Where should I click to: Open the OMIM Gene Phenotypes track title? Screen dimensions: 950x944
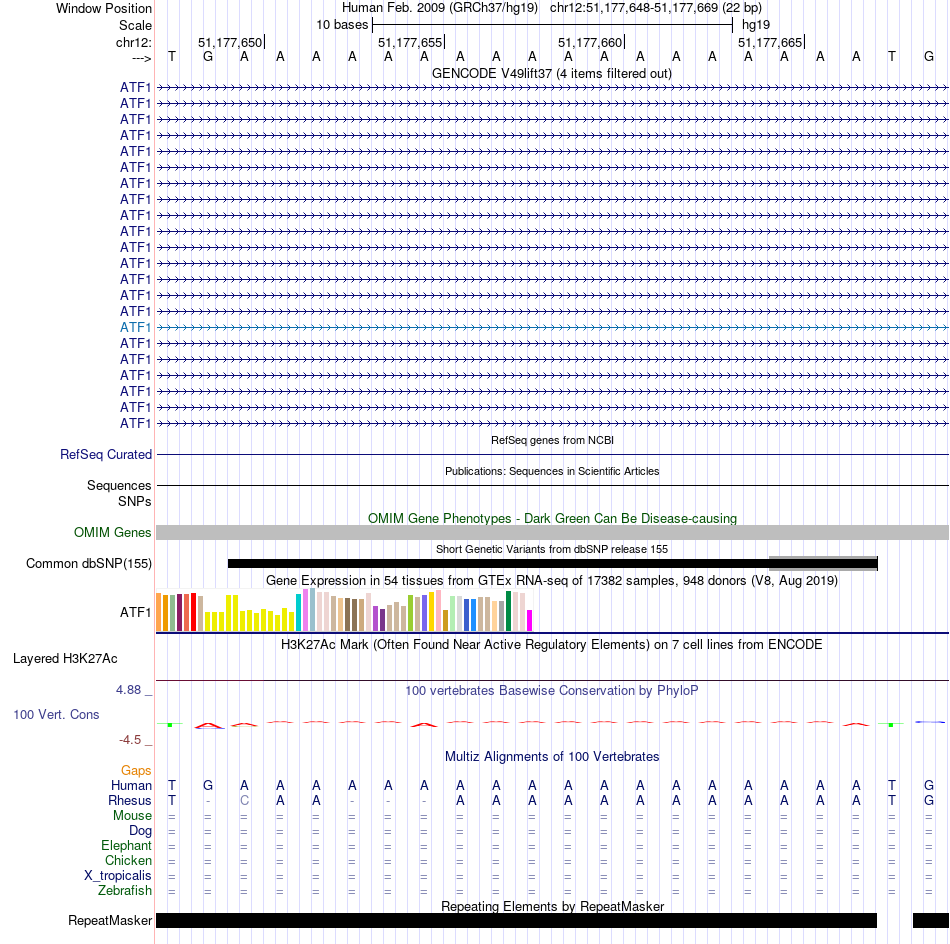pos(552,519)
